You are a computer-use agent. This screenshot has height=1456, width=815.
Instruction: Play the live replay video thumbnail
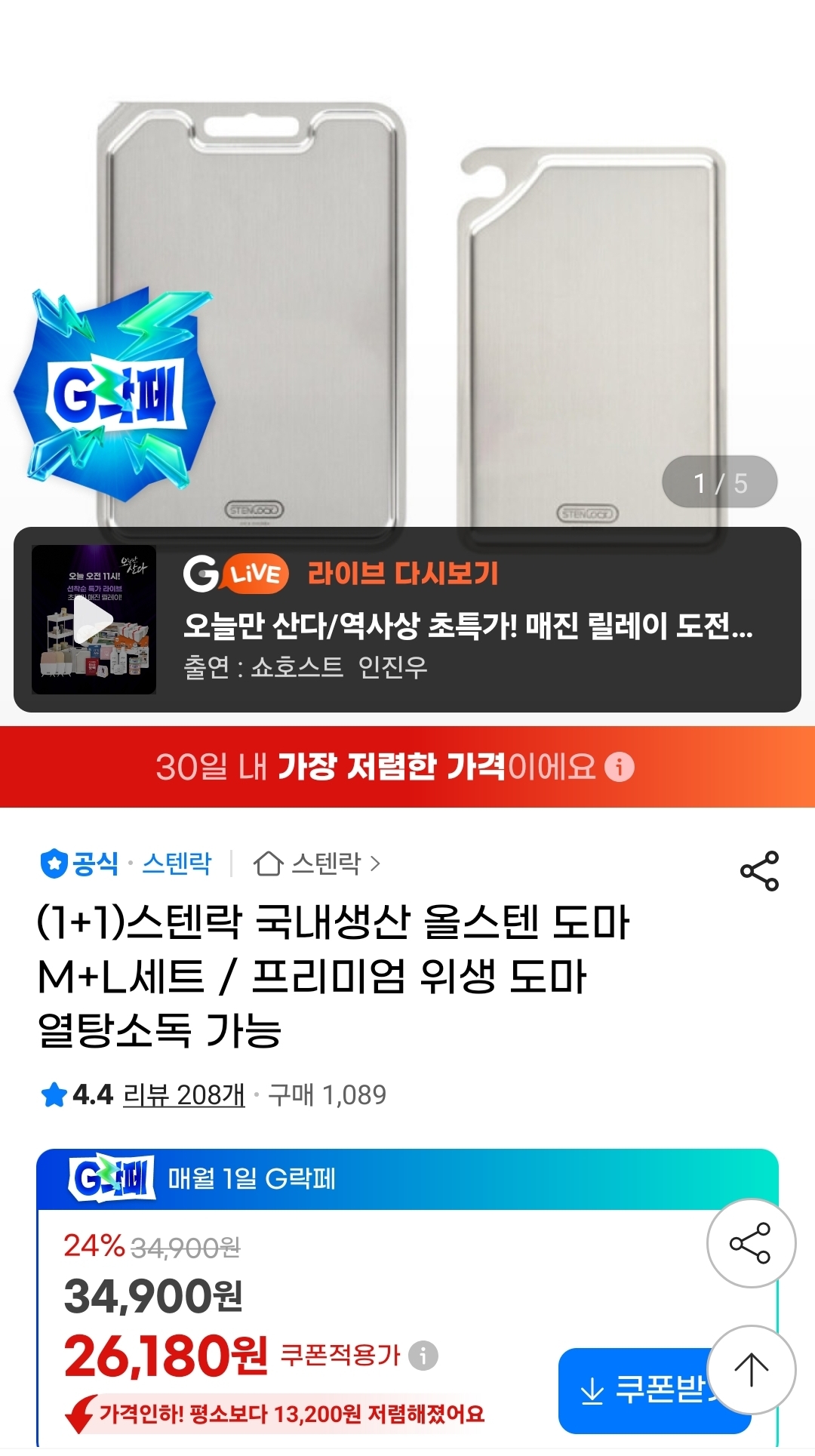pyautogui.click(x=94, y=620)
